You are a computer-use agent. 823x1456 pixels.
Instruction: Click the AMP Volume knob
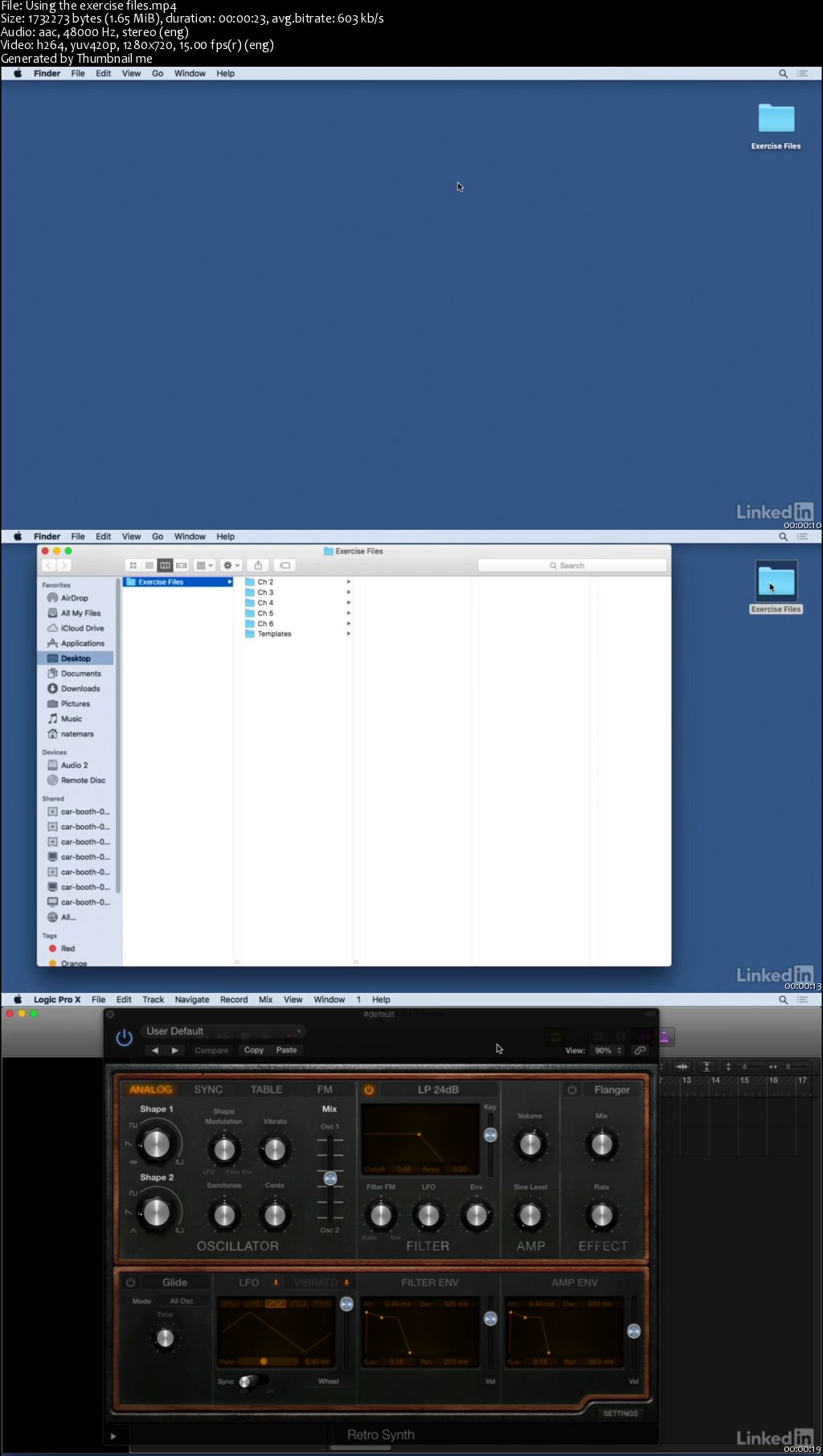click(530, 1144)
